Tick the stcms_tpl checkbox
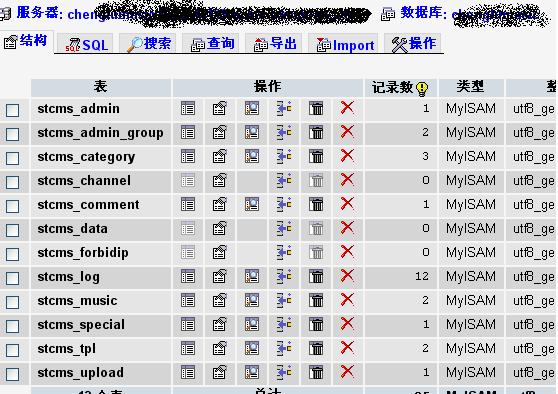Image resolution: width=558 pixels, height=394 pixels. [x=12, y=350]
